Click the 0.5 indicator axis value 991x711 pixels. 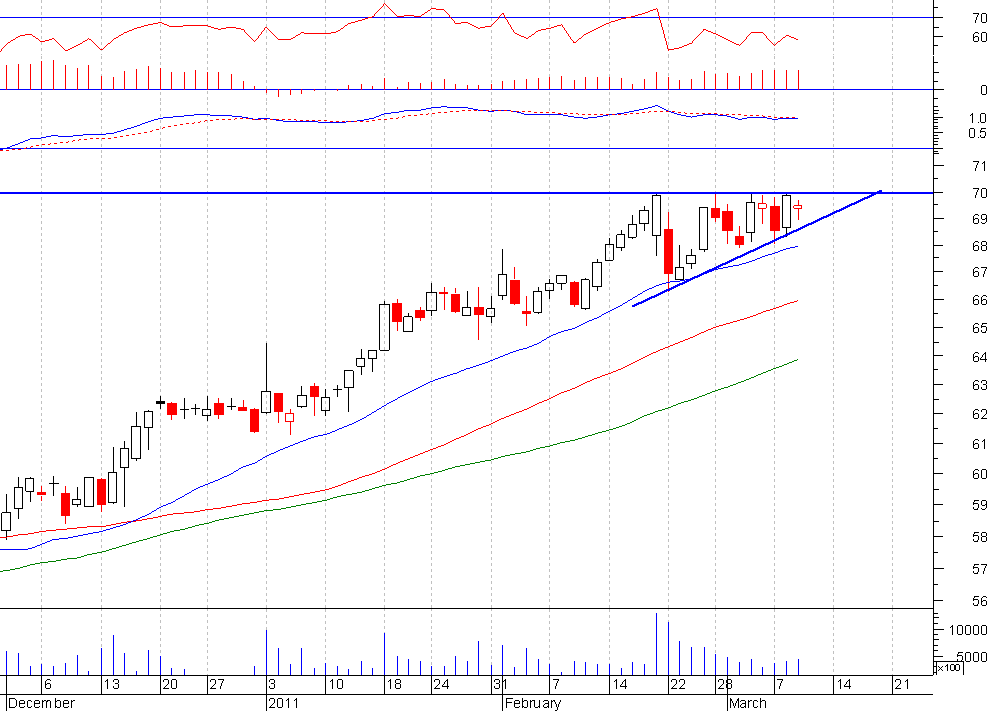977,133
